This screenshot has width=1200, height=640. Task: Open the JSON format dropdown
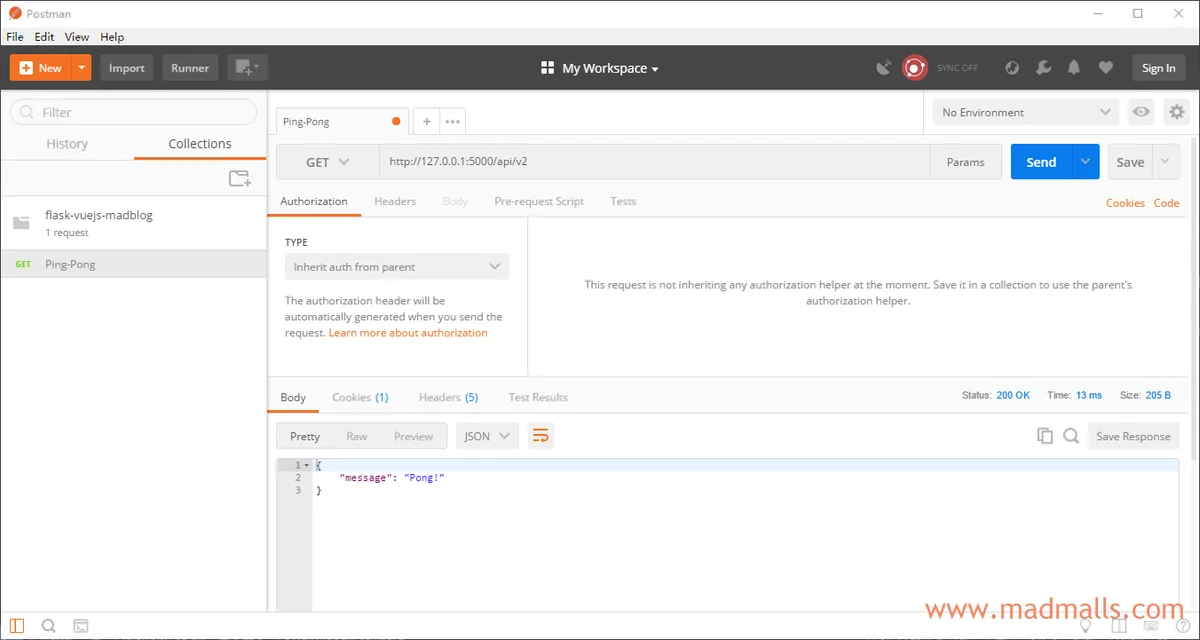pyautogui.click(x=488, y=436)
